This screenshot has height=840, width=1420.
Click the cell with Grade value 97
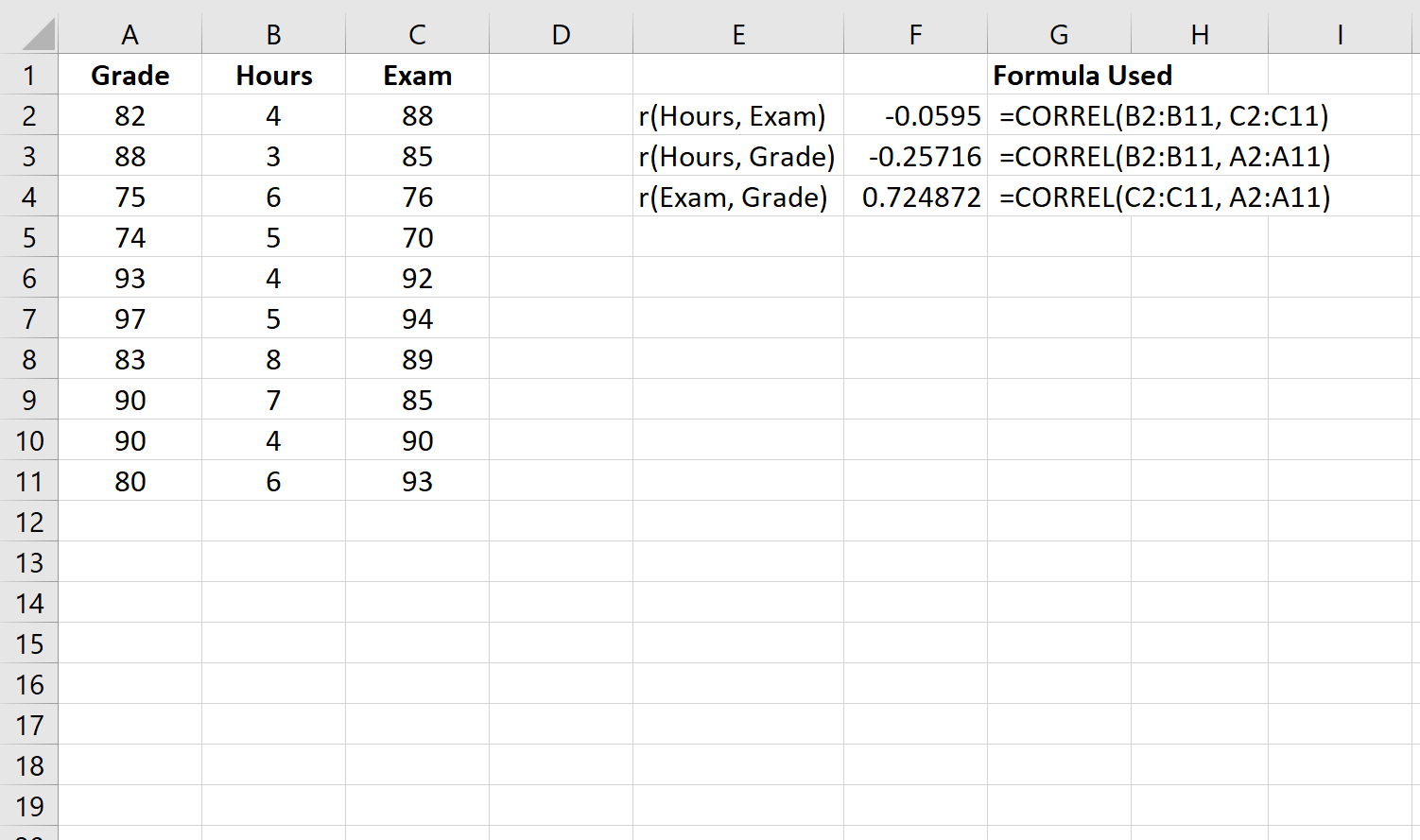[130, 318]
